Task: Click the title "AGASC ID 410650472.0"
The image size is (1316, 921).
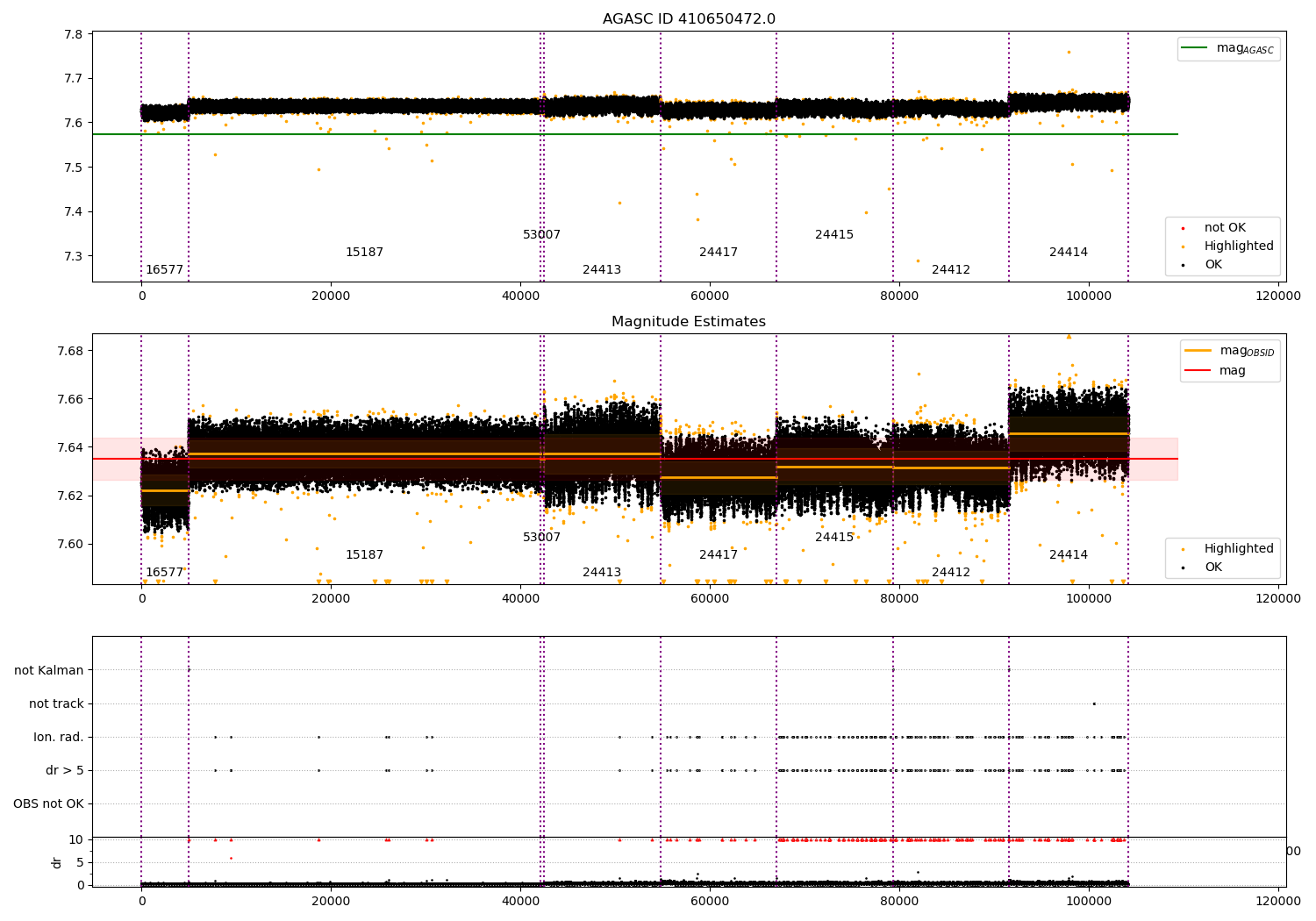Action: (689, 19)
